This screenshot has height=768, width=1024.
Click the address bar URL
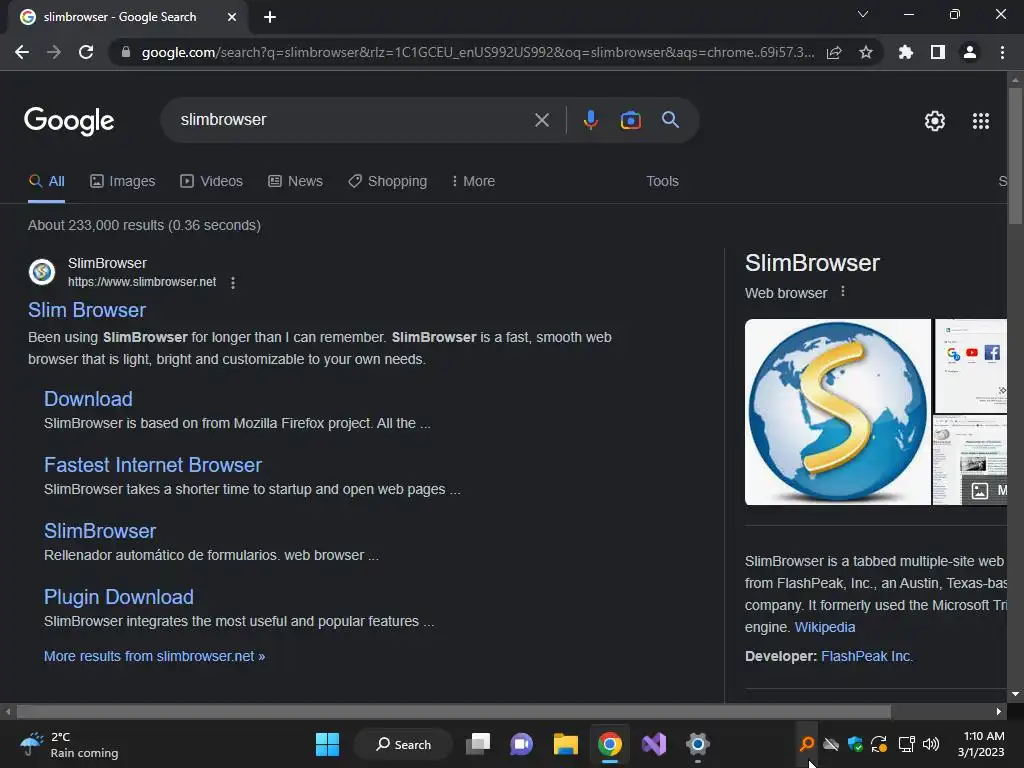point(477,52)
